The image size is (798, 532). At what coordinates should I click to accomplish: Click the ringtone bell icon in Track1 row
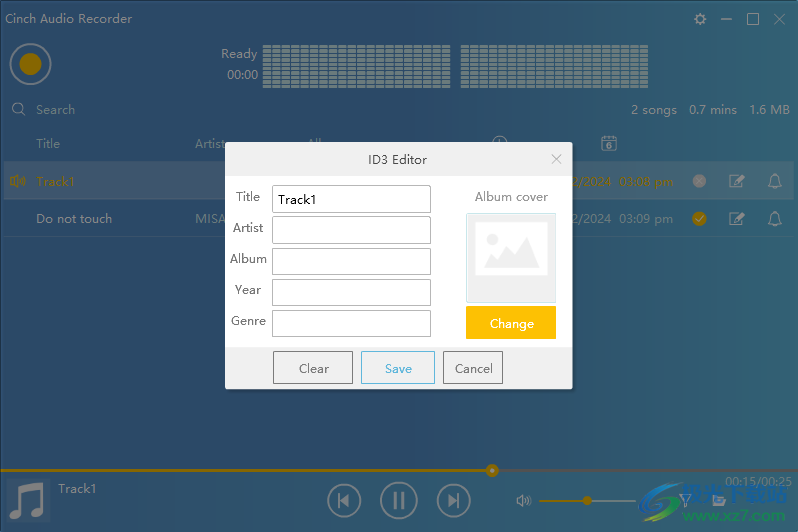pyautogui.click(x=775, y=181)
